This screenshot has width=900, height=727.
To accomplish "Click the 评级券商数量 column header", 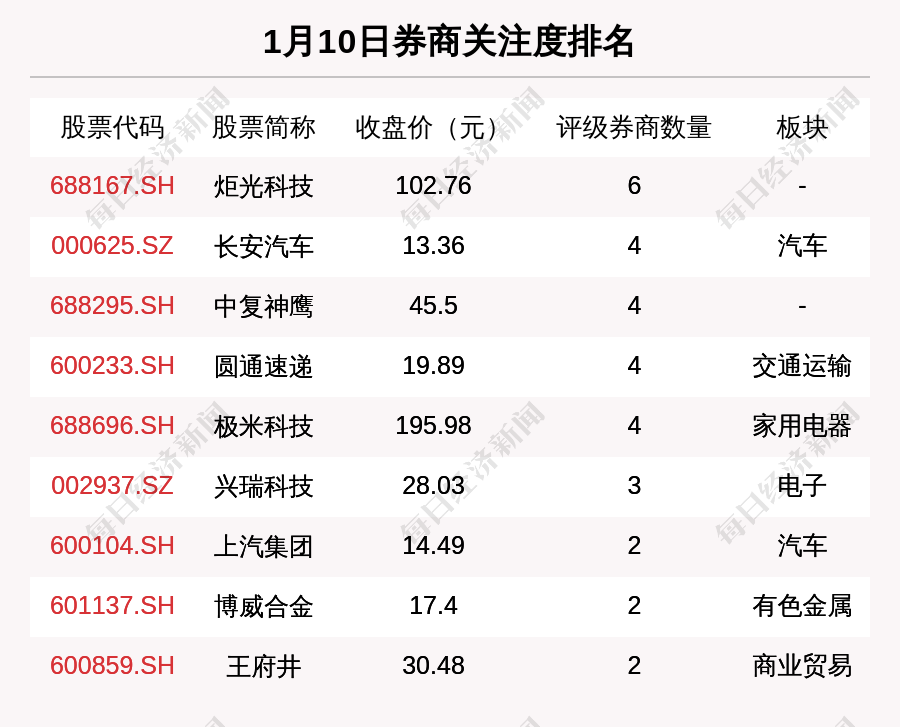I will coord(634,127).
